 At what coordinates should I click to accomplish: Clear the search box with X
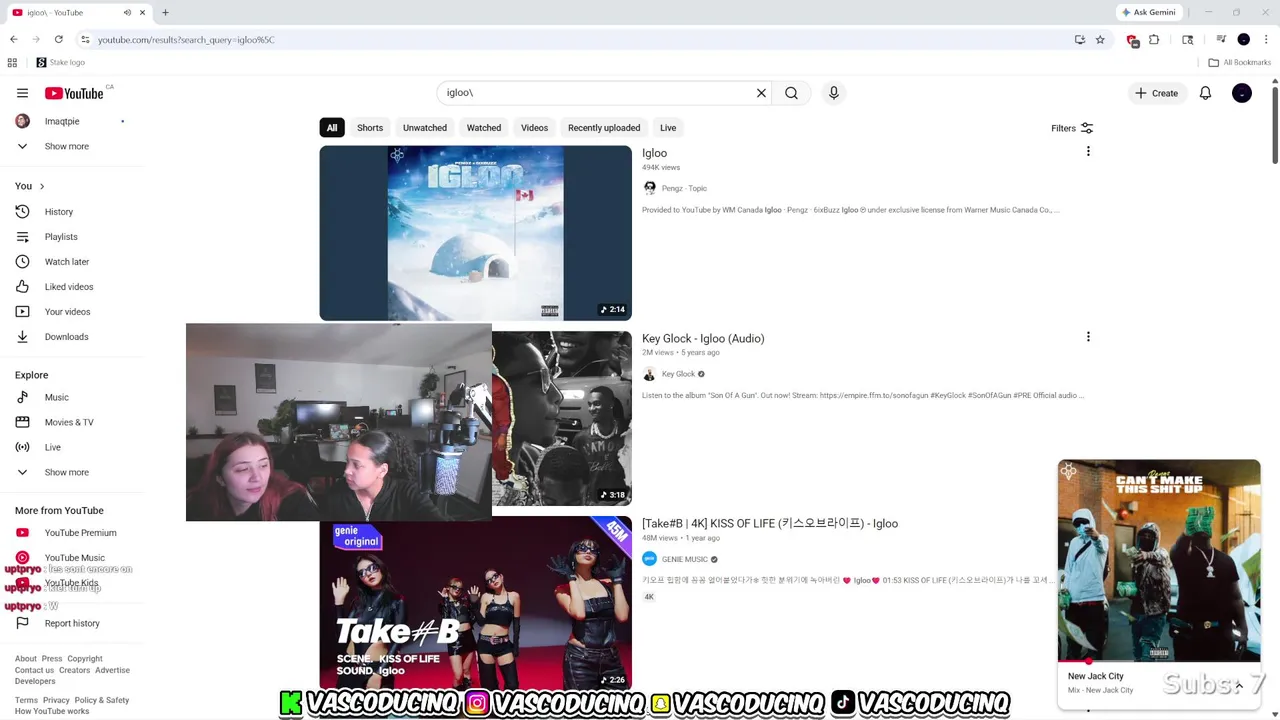coord(761,93)
